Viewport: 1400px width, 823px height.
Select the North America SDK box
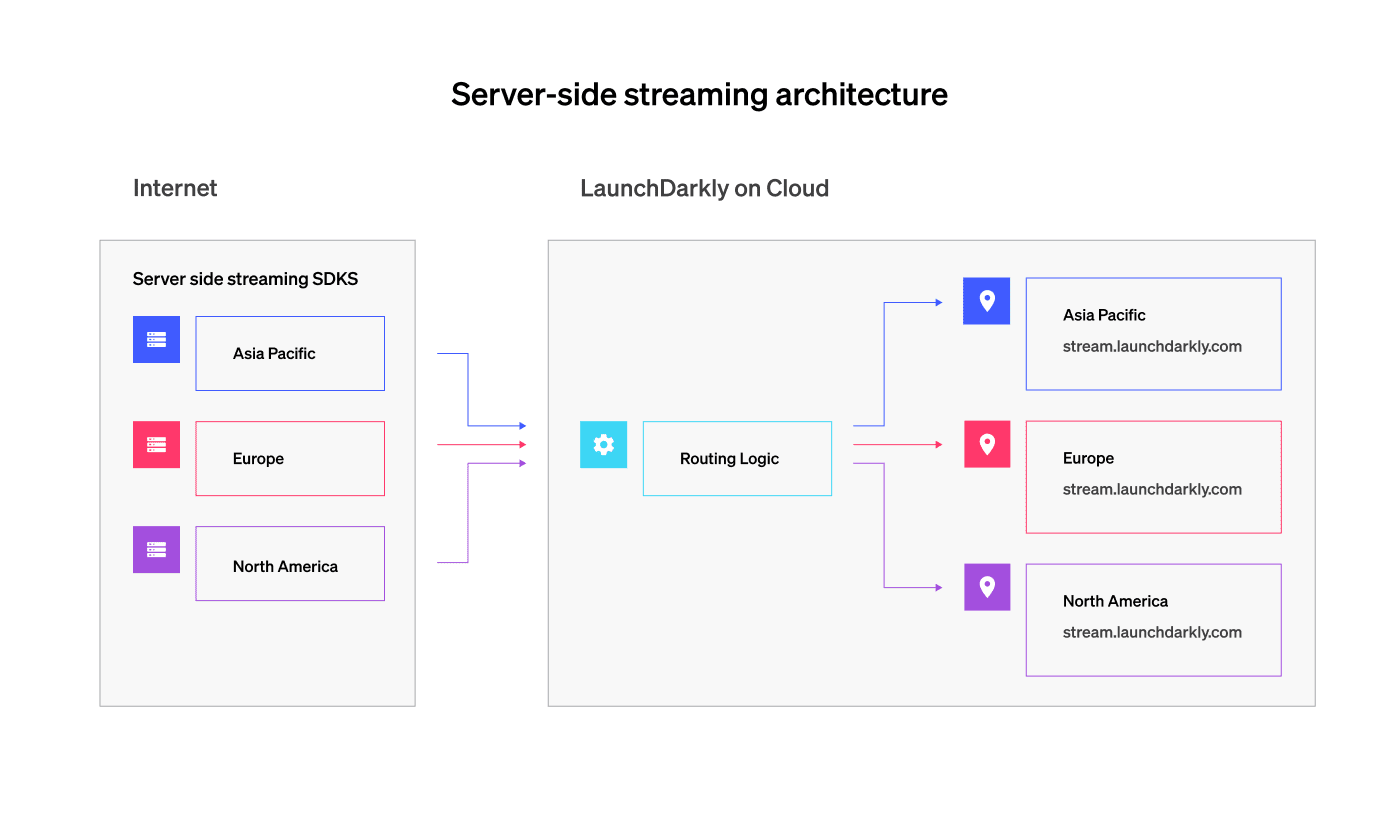click(289, 563)
